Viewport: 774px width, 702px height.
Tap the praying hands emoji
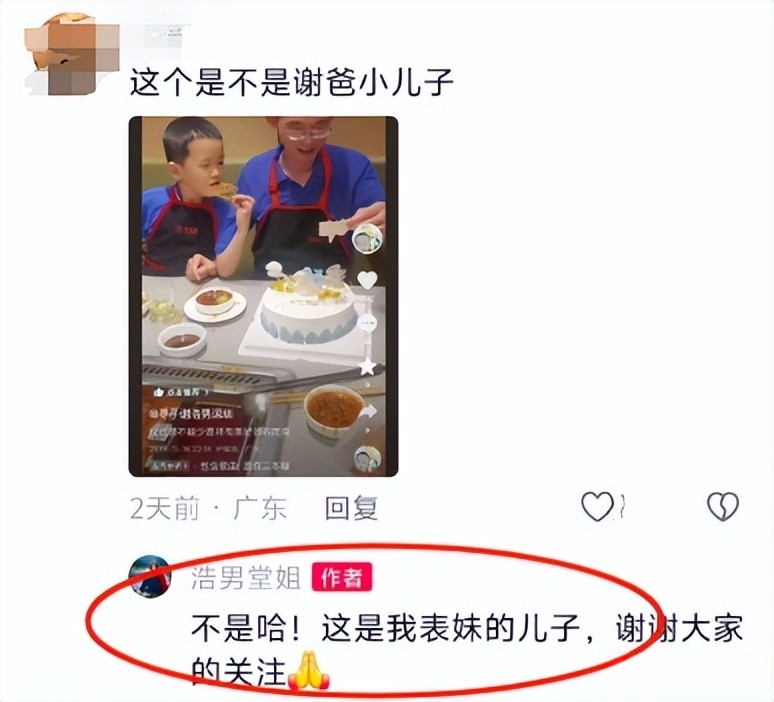pos(309,671)
